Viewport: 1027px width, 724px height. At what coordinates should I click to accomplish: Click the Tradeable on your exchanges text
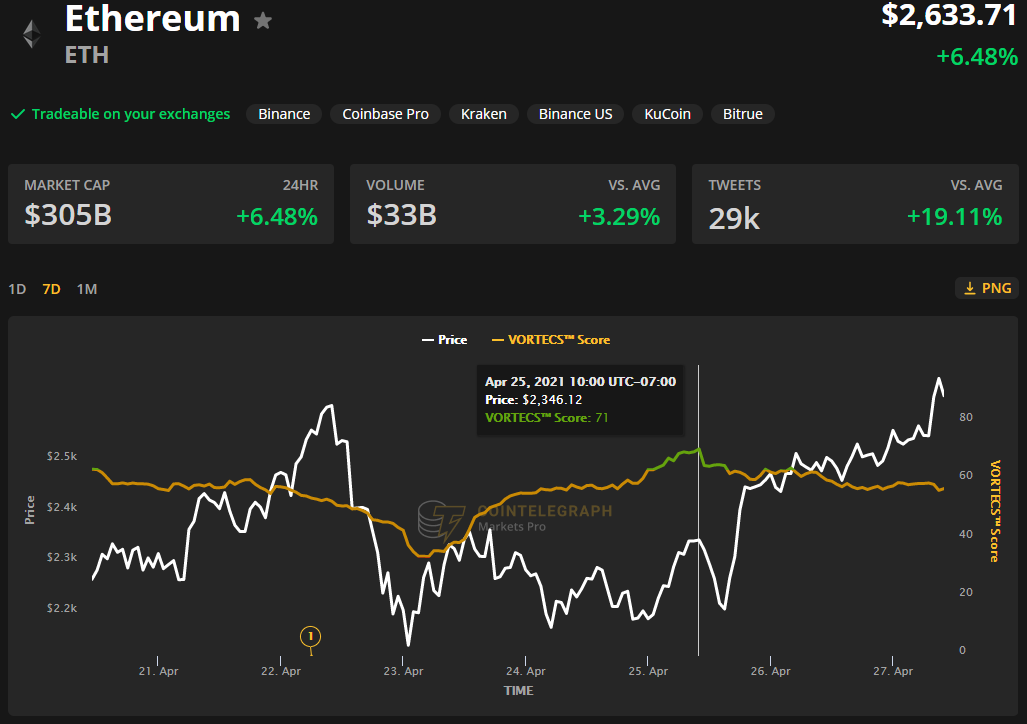130,114
